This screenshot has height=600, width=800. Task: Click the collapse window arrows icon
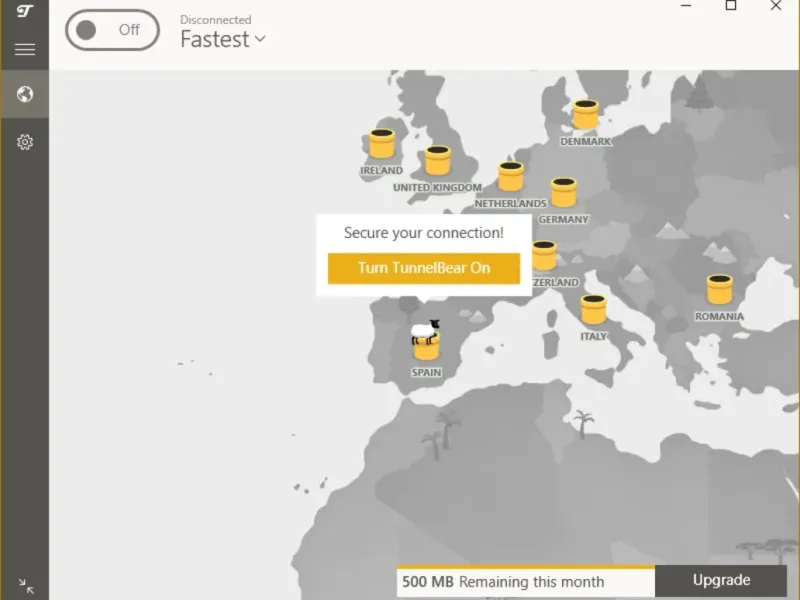(26, 586)
